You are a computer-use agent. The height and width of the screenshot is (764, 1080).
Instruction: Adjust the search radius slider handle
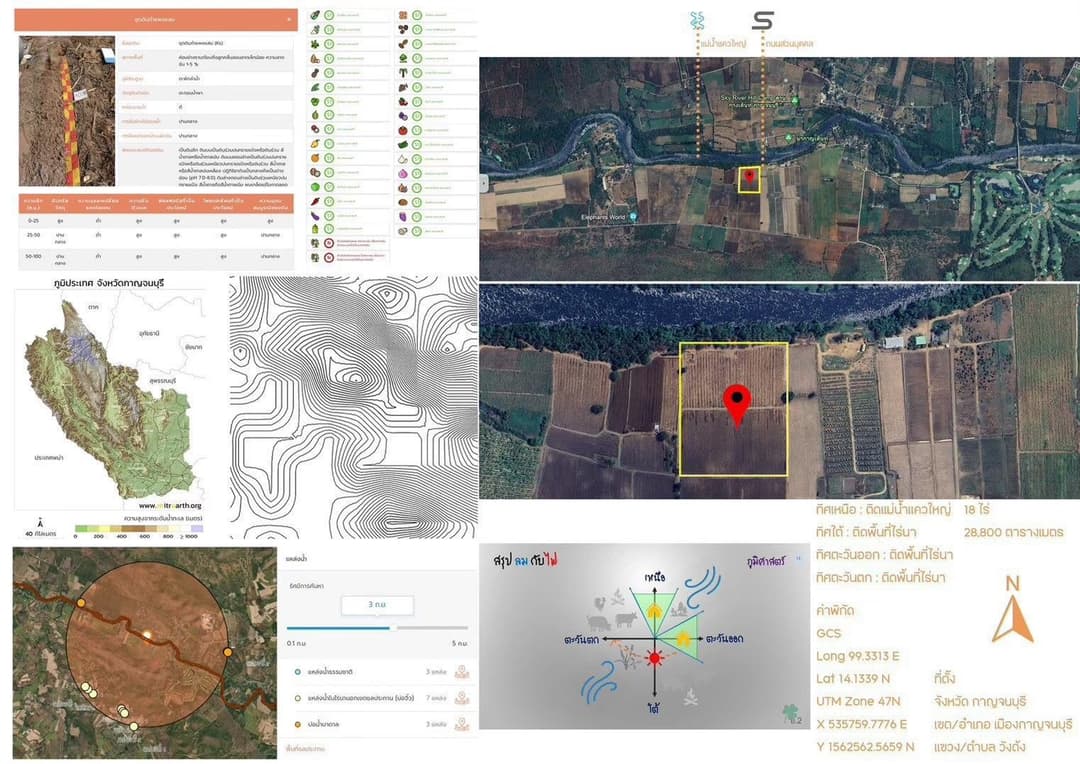click(x=392, y=628)
